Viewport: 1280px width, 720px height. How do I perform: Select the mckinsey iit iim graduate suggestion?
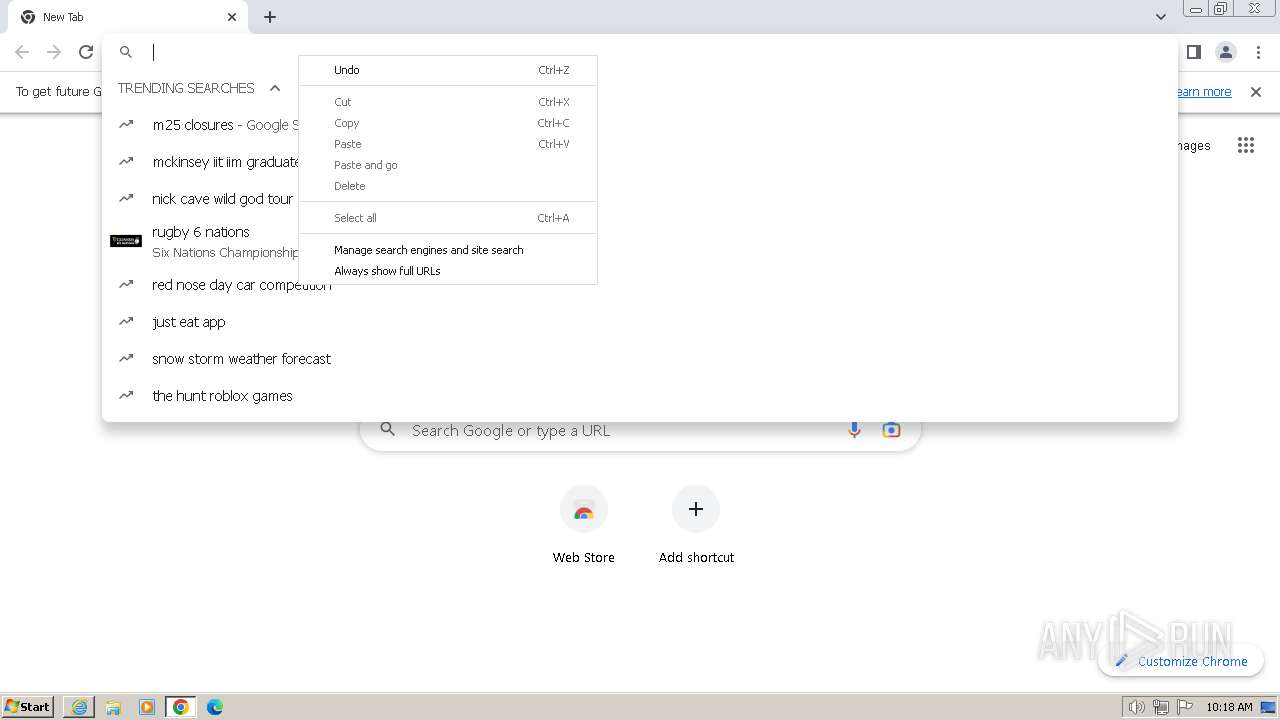(x=640, y=162)
